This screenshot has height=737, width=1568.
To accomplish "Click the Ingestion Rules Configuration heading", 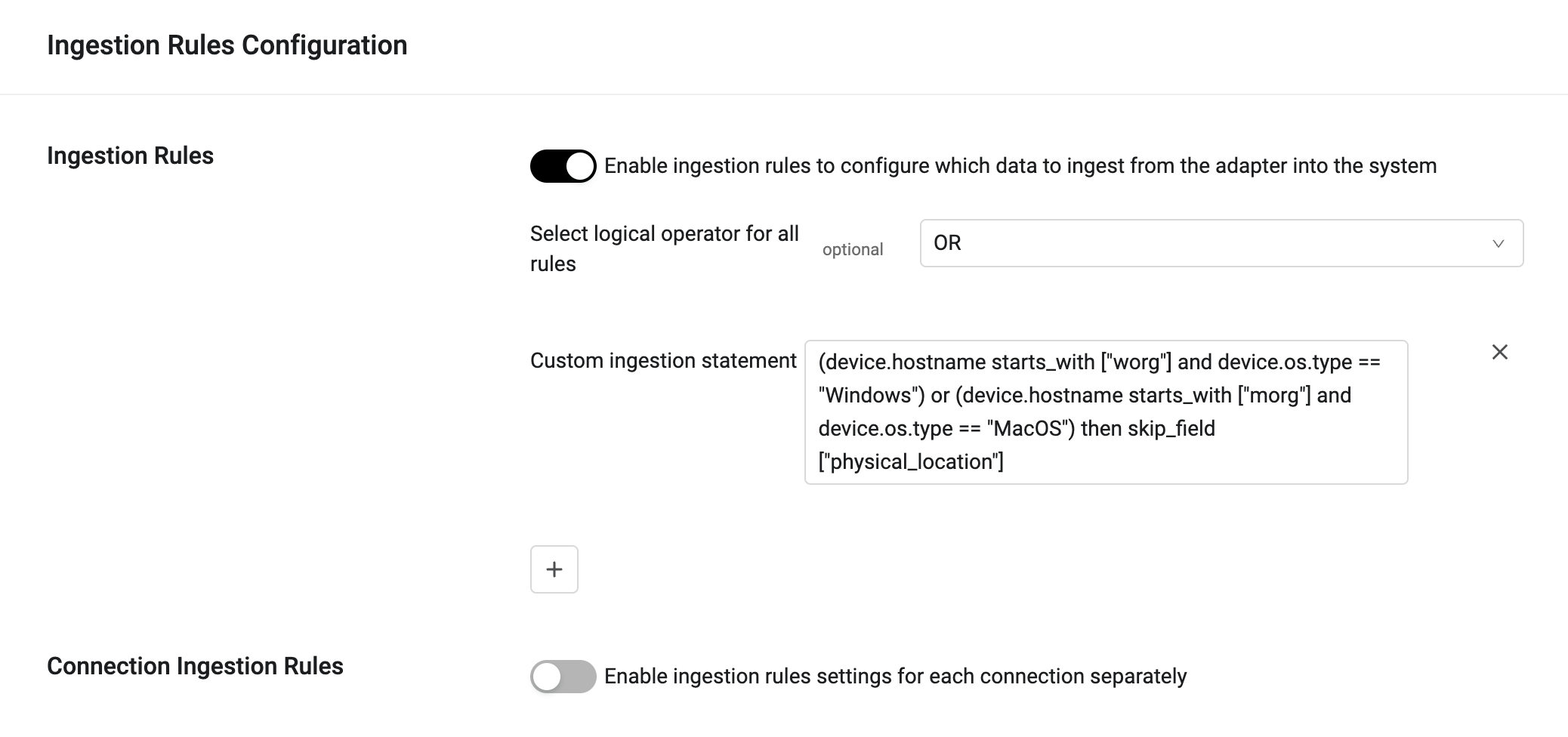I will pos(227,45).
